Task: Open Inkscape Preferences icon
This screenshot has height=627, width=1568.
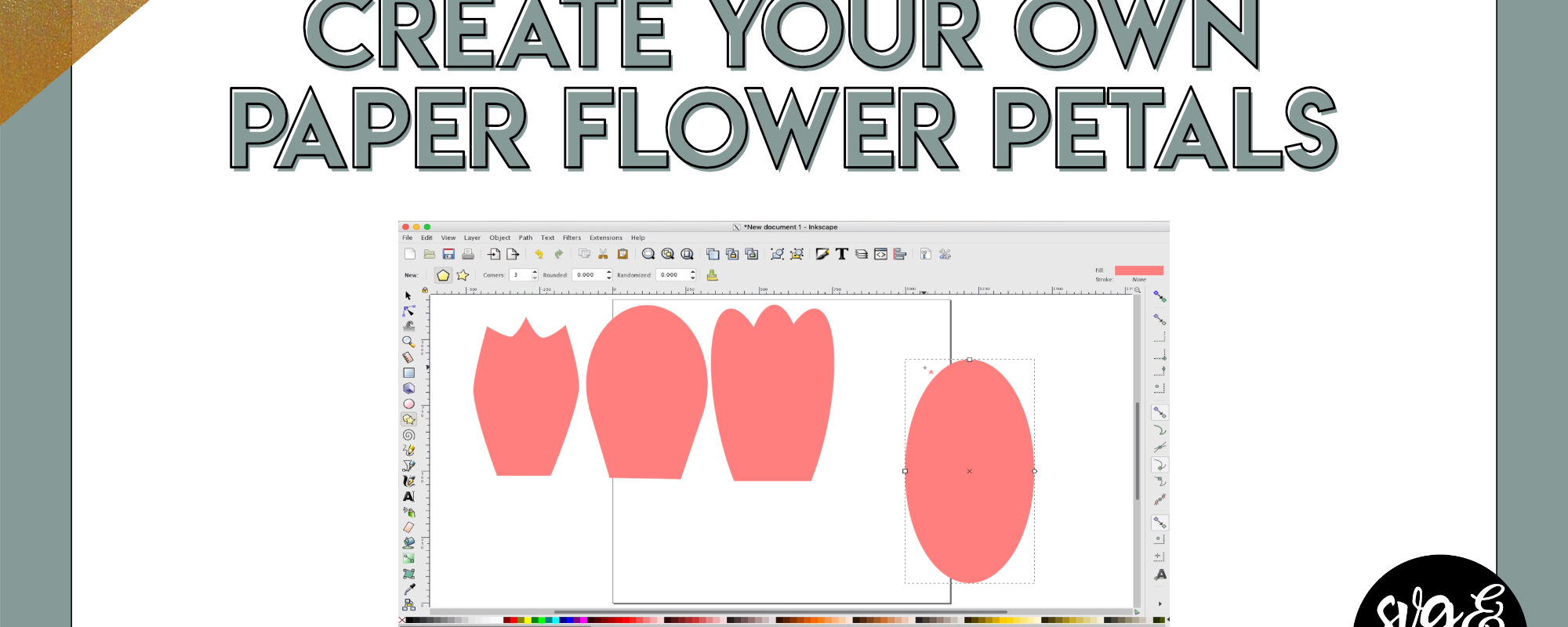Action: click(945, 254)
